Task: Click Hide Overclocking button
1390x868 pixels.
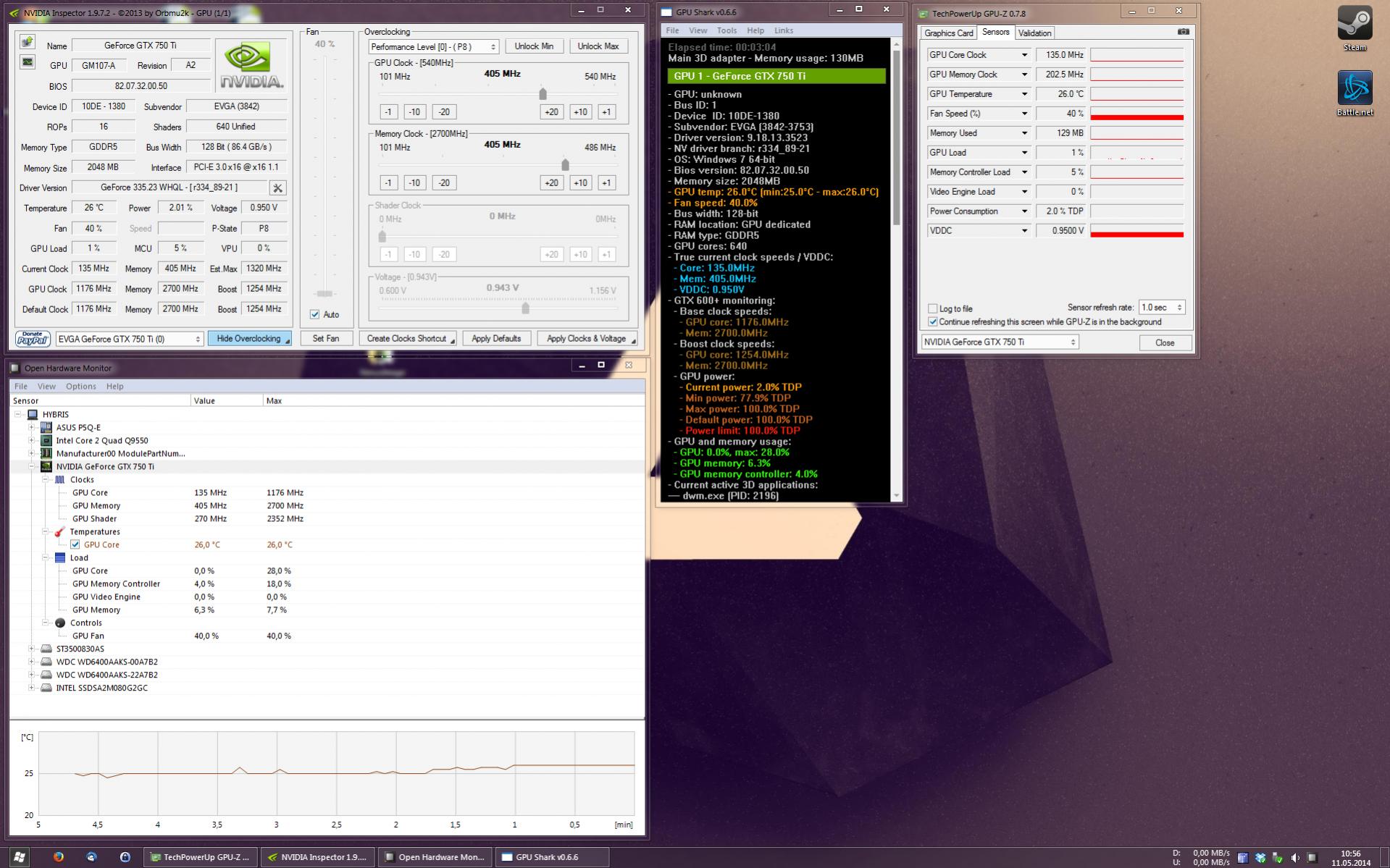Action: 249,339
